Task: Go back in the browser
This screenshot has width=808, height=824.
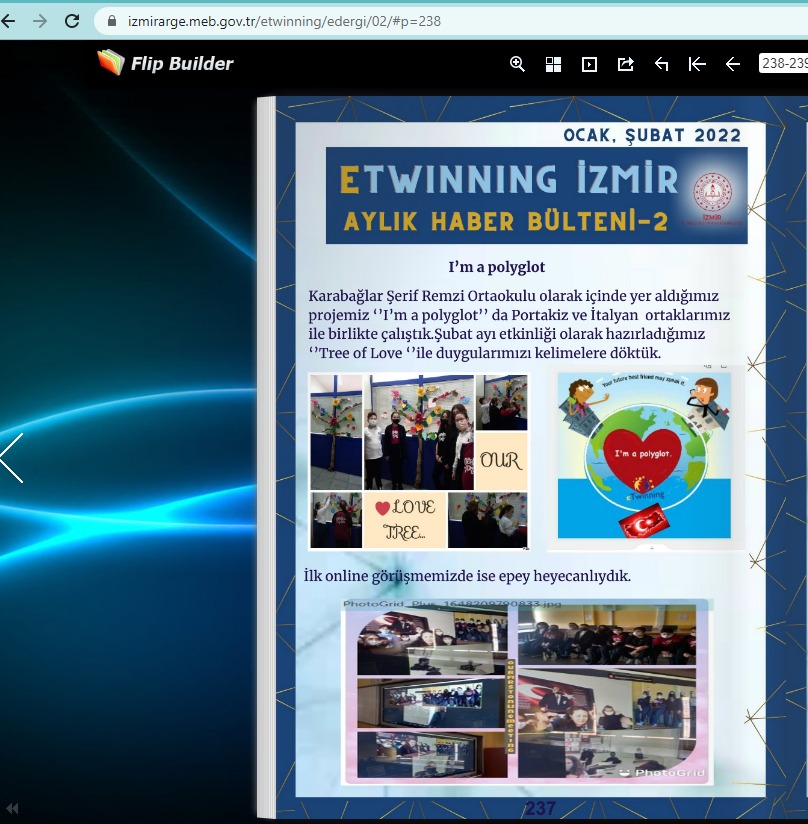Action: (8, 21)
